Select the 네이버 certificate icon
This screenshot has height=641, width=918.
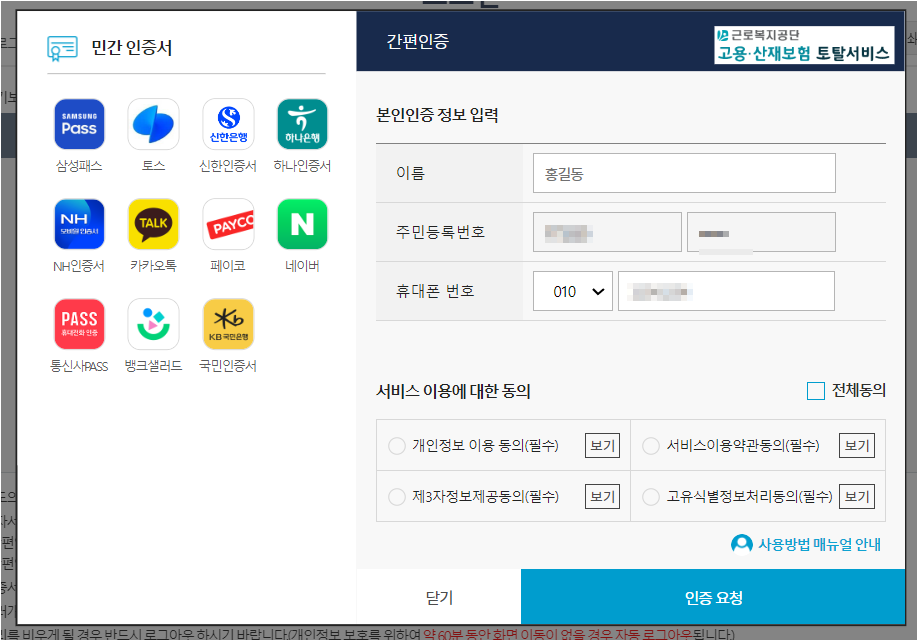point(302,223)
